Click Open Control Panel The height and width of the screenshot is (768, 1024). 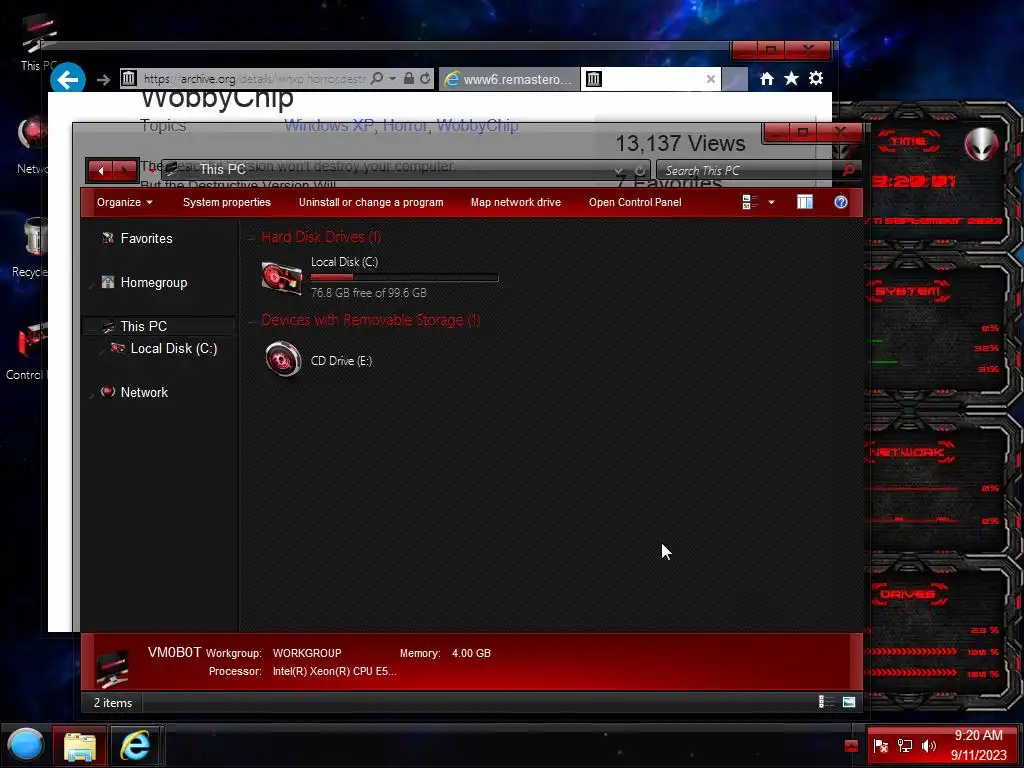[635, 202]
